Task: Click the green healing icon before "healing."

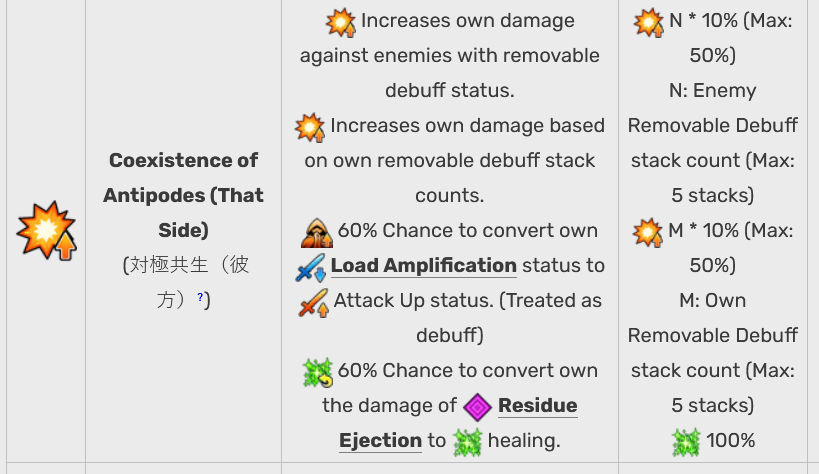Action: tap(467, 443)
